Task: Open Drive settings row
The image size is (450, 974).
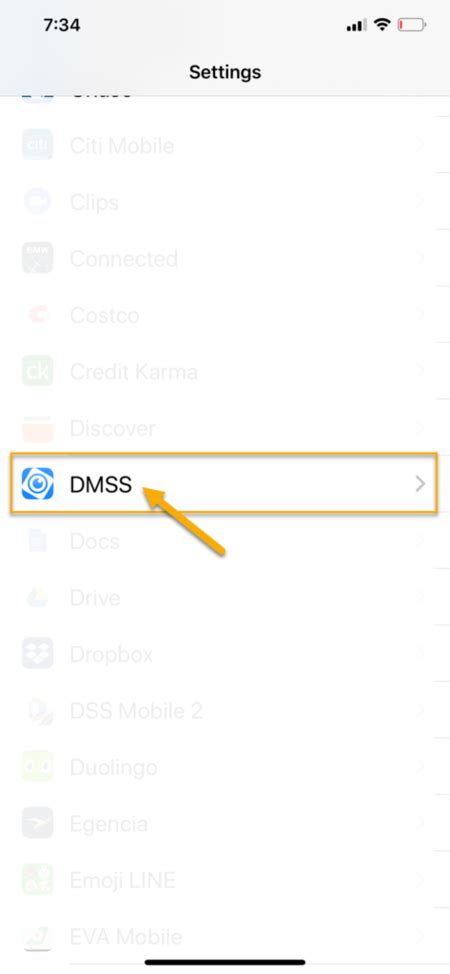Action: [x=225, y=598]
